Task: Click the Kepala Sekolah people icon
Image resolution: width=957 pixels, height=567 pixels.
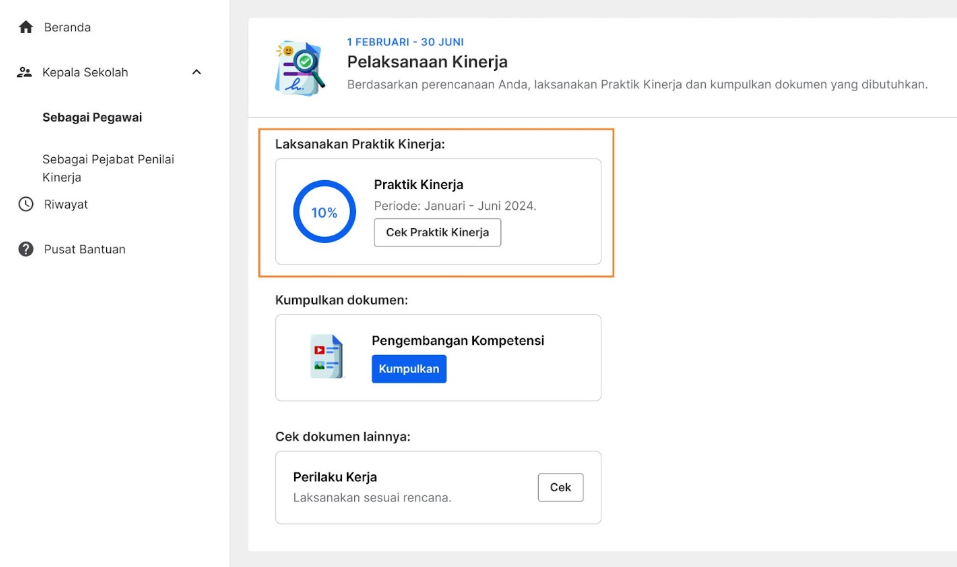Action: point(24,72)
